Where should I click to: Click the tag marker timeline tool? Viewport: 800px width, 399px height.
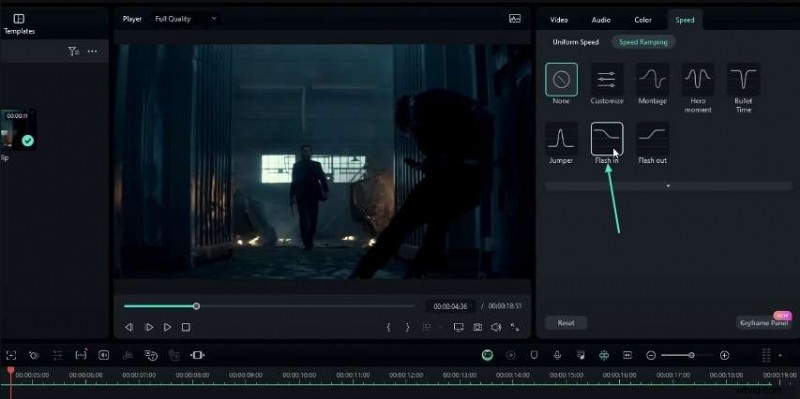coord(34,355)
